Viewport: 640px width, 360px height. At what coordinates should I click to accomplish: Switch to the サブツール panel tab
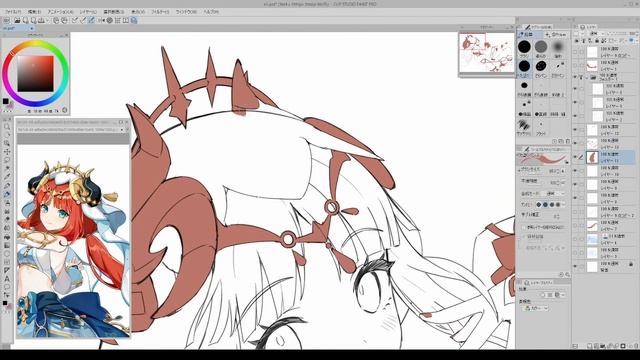point(541,27)
